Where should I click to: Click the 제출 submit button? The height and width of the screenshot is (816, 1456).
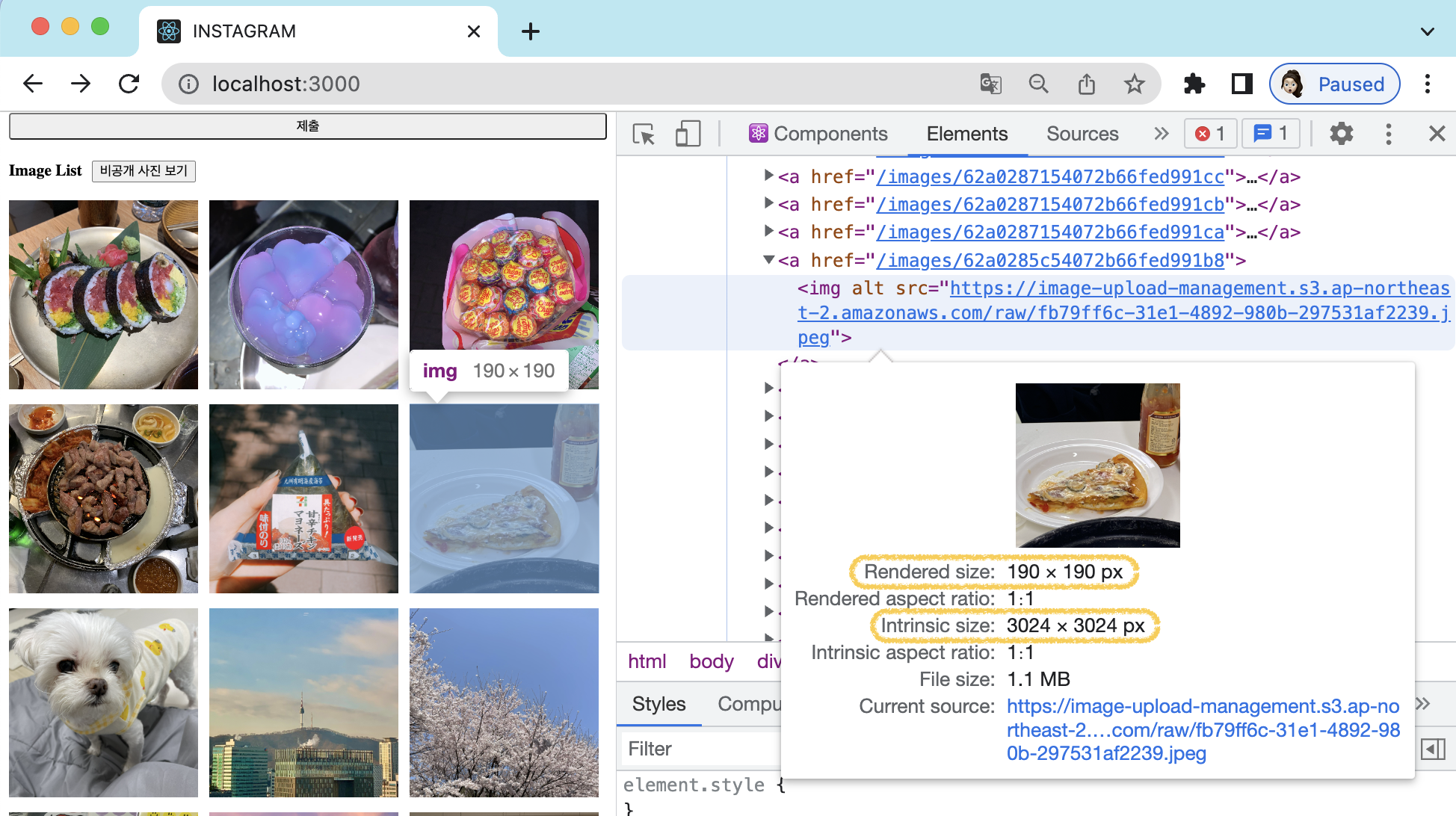pyautogui.click(x=307, y=126)
